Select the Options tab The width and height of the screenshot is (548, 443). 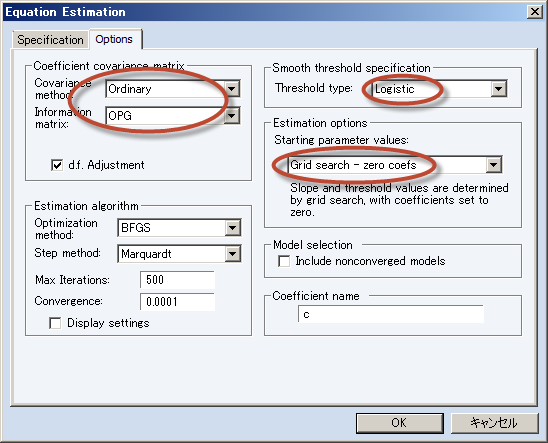coord(114,39)
